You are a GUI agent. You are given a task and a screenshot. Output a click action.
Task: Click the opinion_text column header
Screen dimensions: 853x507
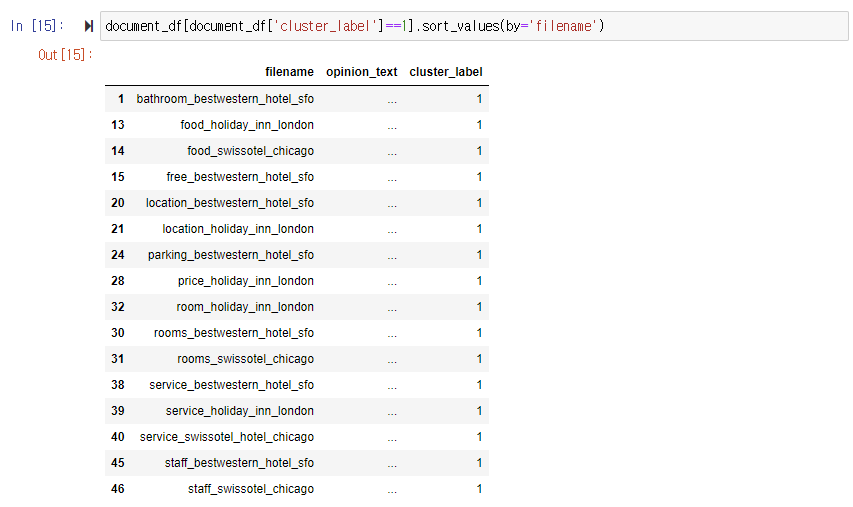tap(362, 72)
